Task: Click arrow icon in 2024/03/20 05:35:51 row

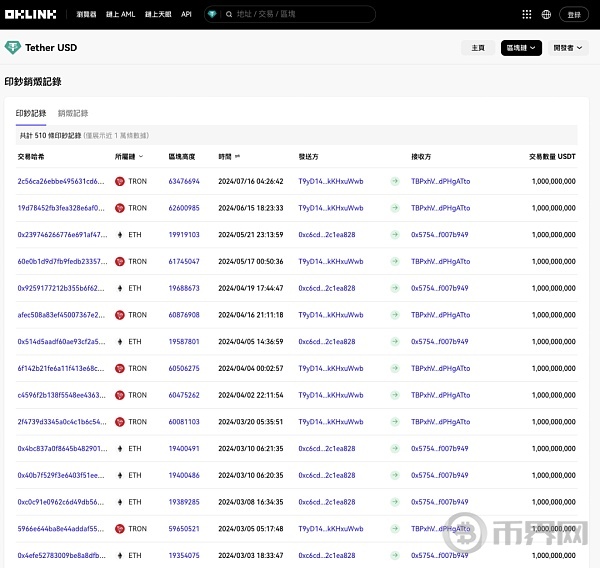Action: pyautogui.click(x=395, y=421)
